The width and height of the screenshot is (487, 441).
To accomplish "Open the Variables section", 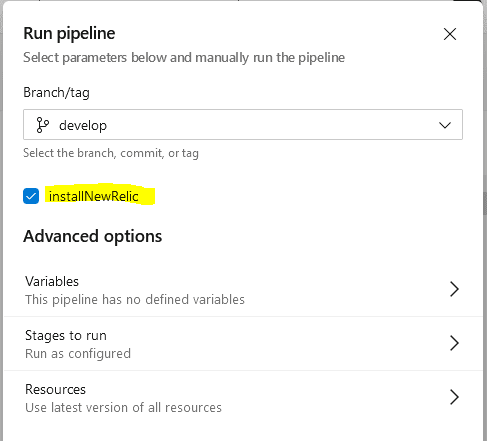I will (x=243, y=290).
